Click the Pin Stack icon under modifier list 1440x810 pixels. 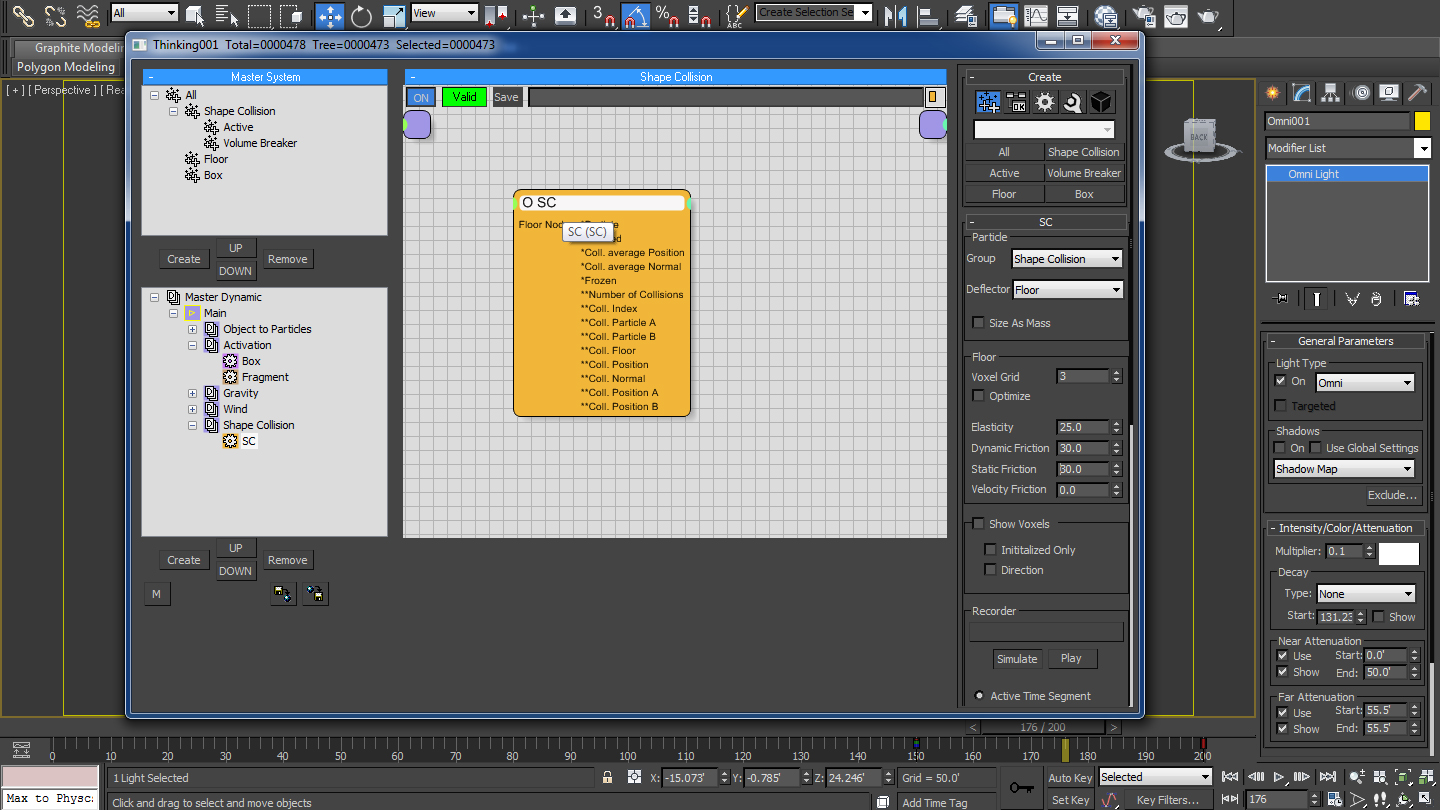click(x=1281, y=299)
